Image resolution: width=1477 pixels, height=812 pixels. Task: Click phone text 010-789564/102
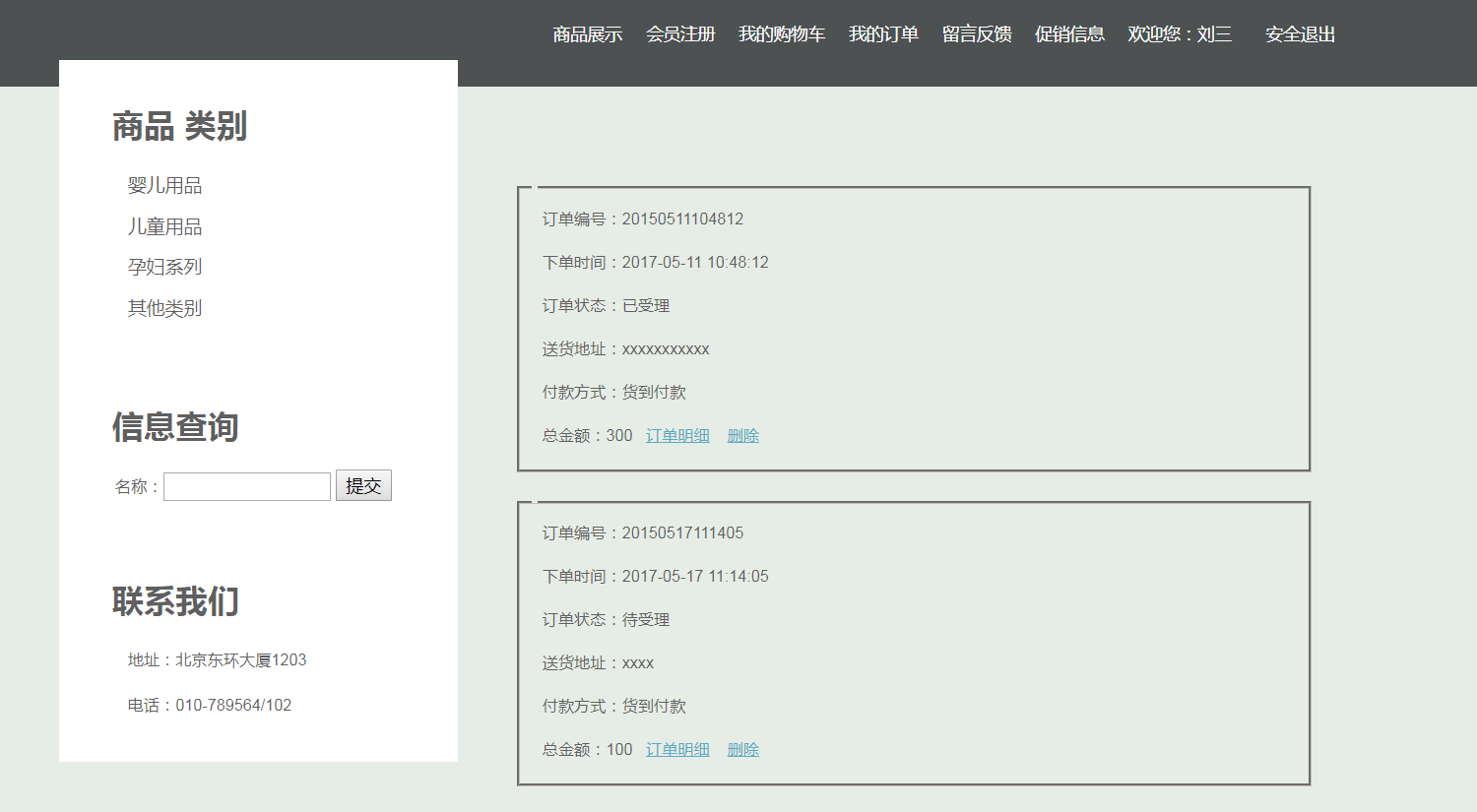pyautogui.click(x=233, y=705)
